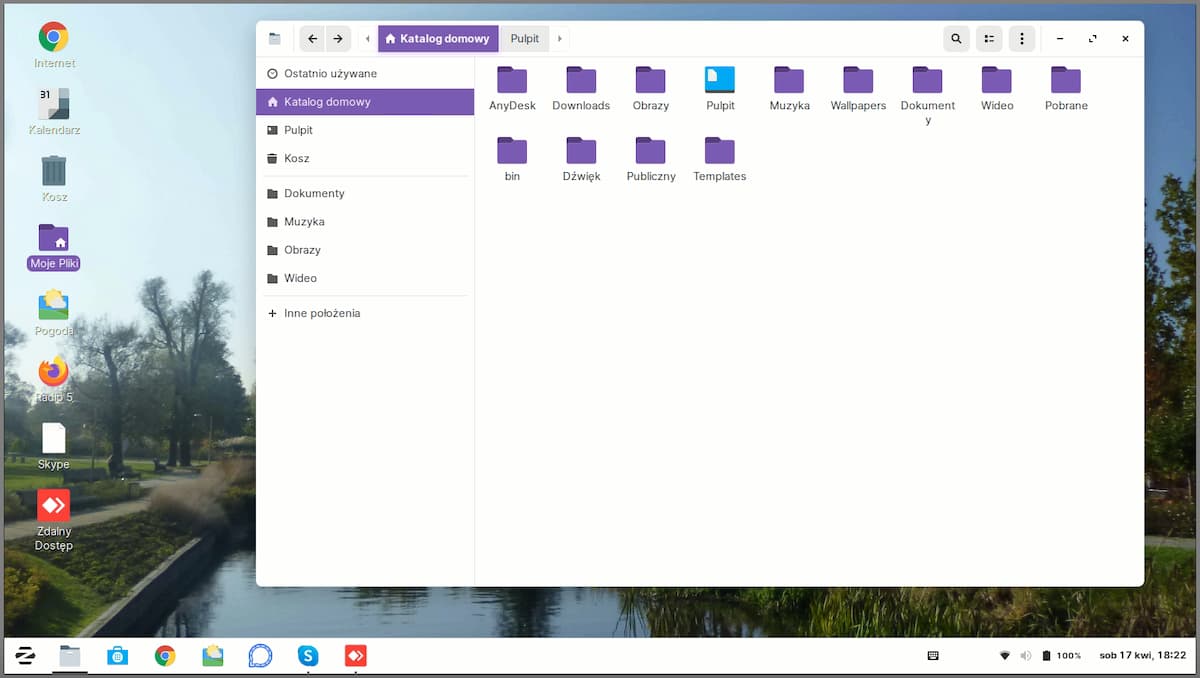
Task: Open the three-dot options menu
Action: (x=1021, y=39)
